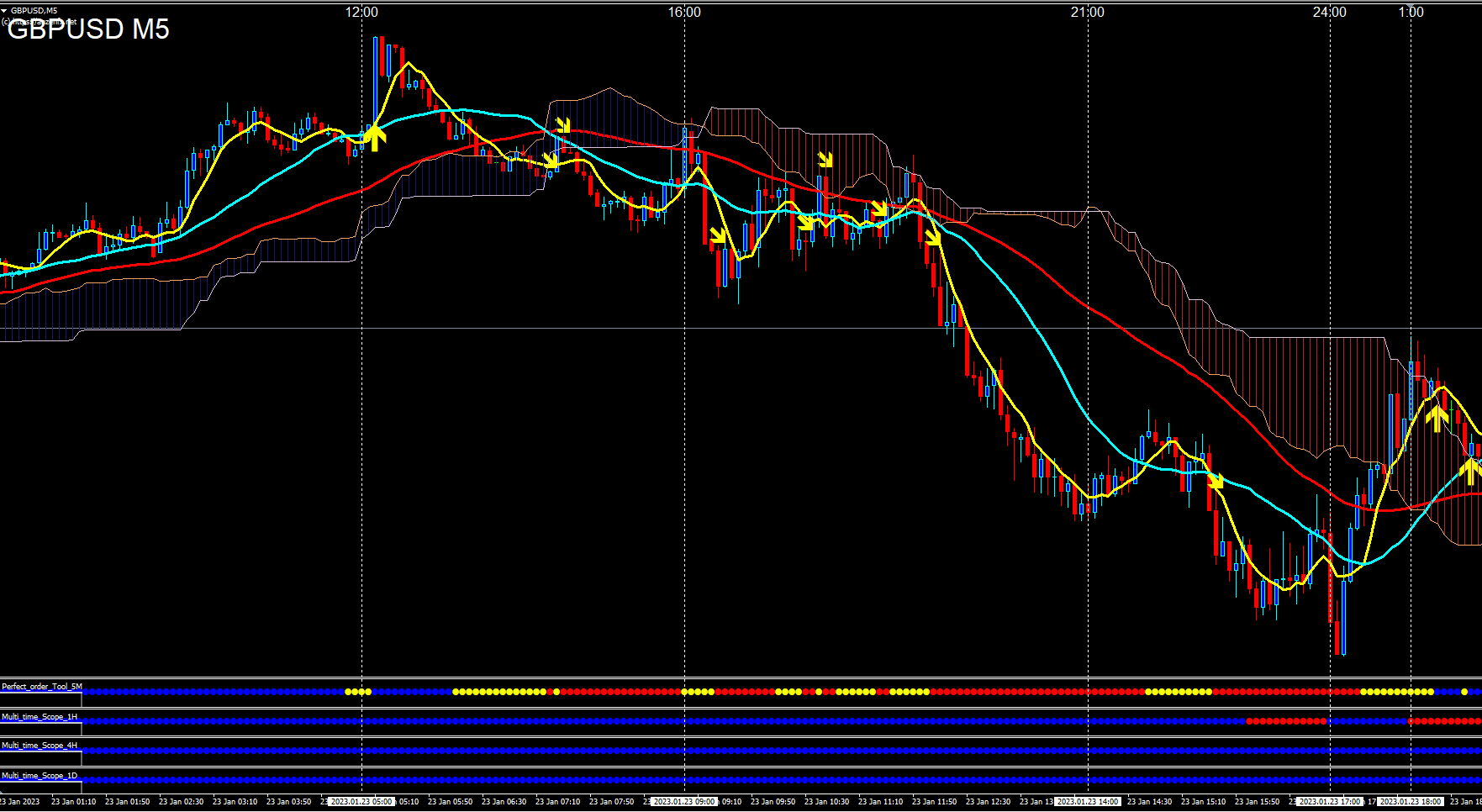1482x812 pixels.
Task: Click the 1:00 session time label
Action: coord(1411,13)
